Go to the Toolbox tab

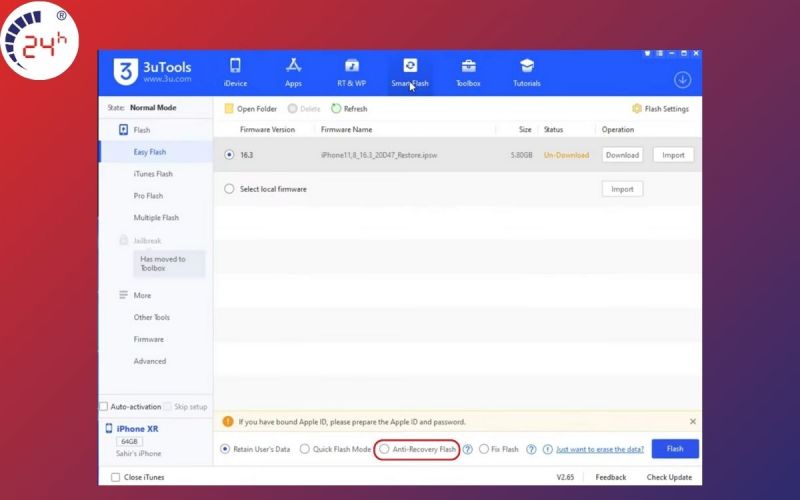click(468, 72)
